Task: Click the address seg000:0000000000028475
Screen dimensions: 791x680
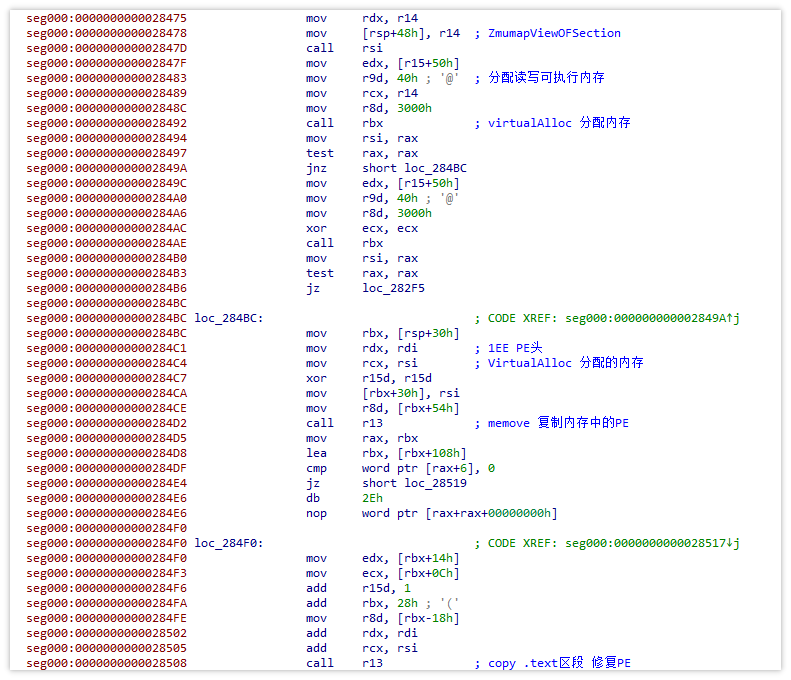Action: 106,18
